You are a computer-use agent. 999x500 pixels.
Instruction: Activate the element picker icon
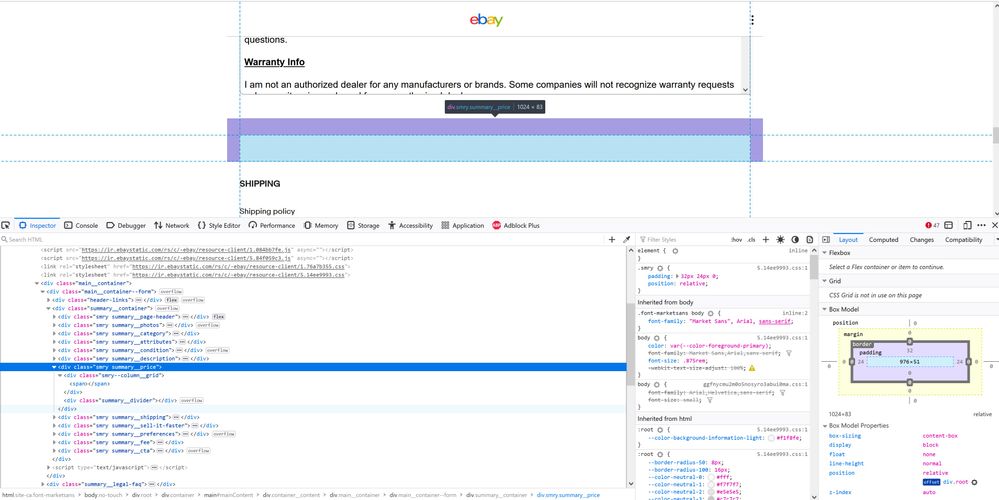click(6, 225)
